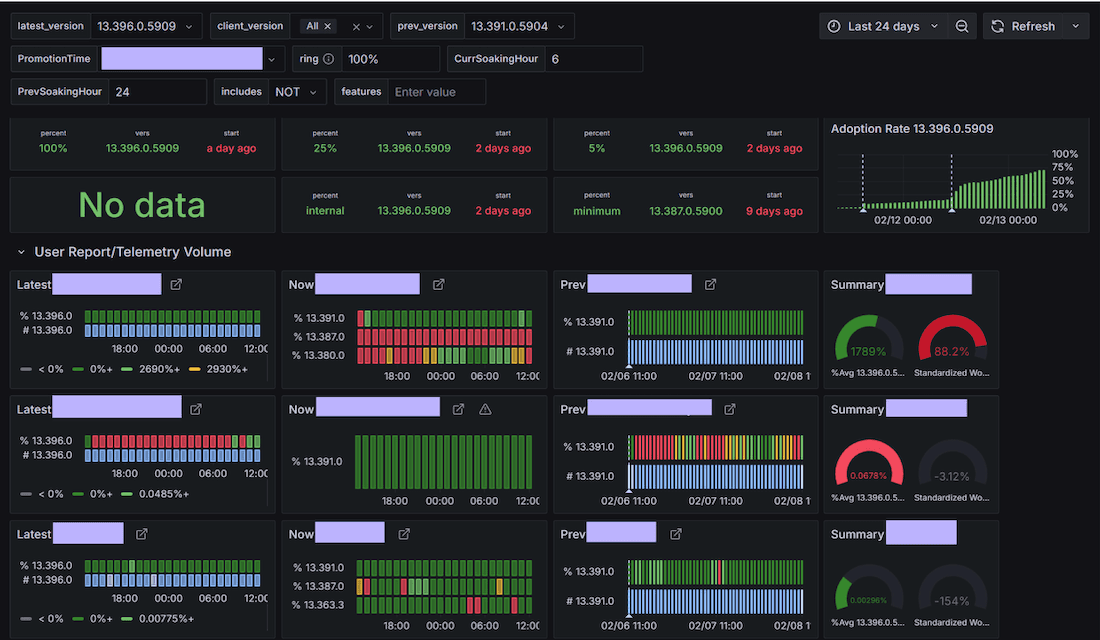1100x640 pixels.
Task: Open the data link on the top Latest panel
Action: tap(175, 284)
